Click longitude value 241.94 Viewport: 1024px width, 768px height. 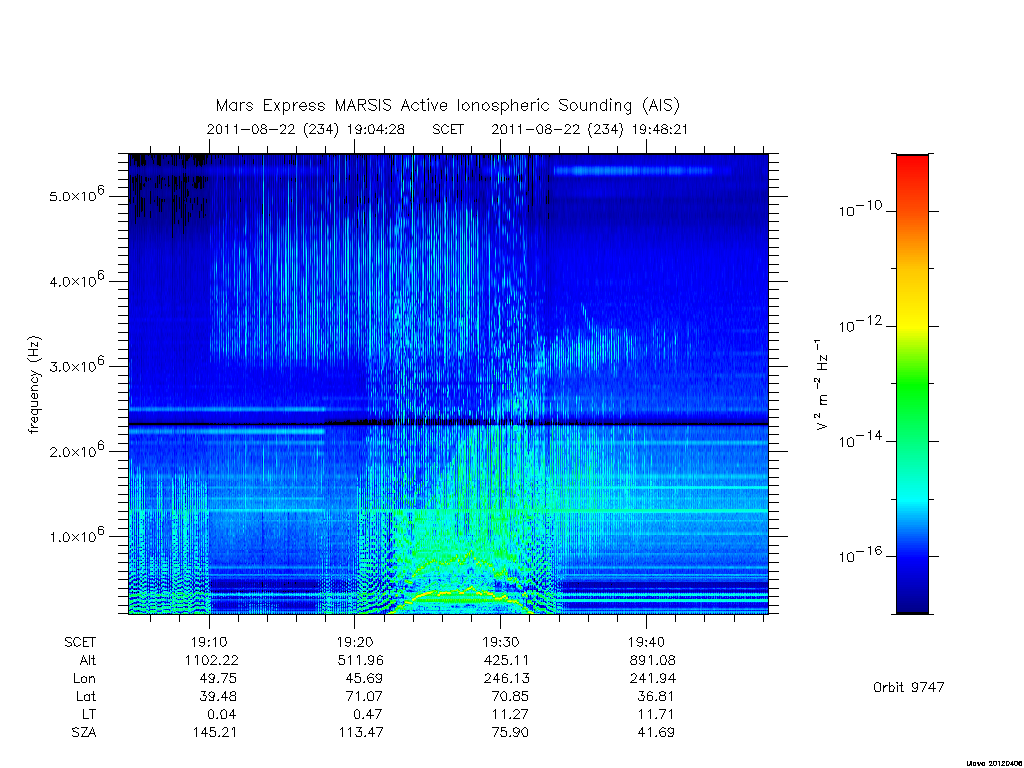coord(652,679)
